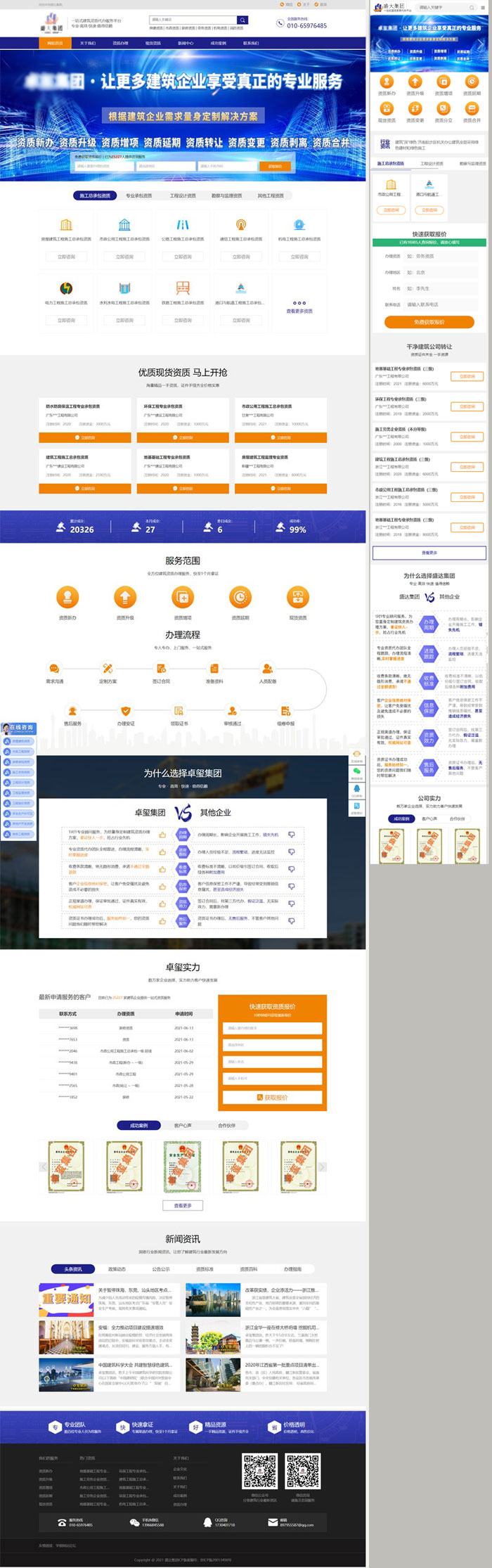Click phone number 010-65976485 in header
The image size is (492, 1568).
pos(306,25)
